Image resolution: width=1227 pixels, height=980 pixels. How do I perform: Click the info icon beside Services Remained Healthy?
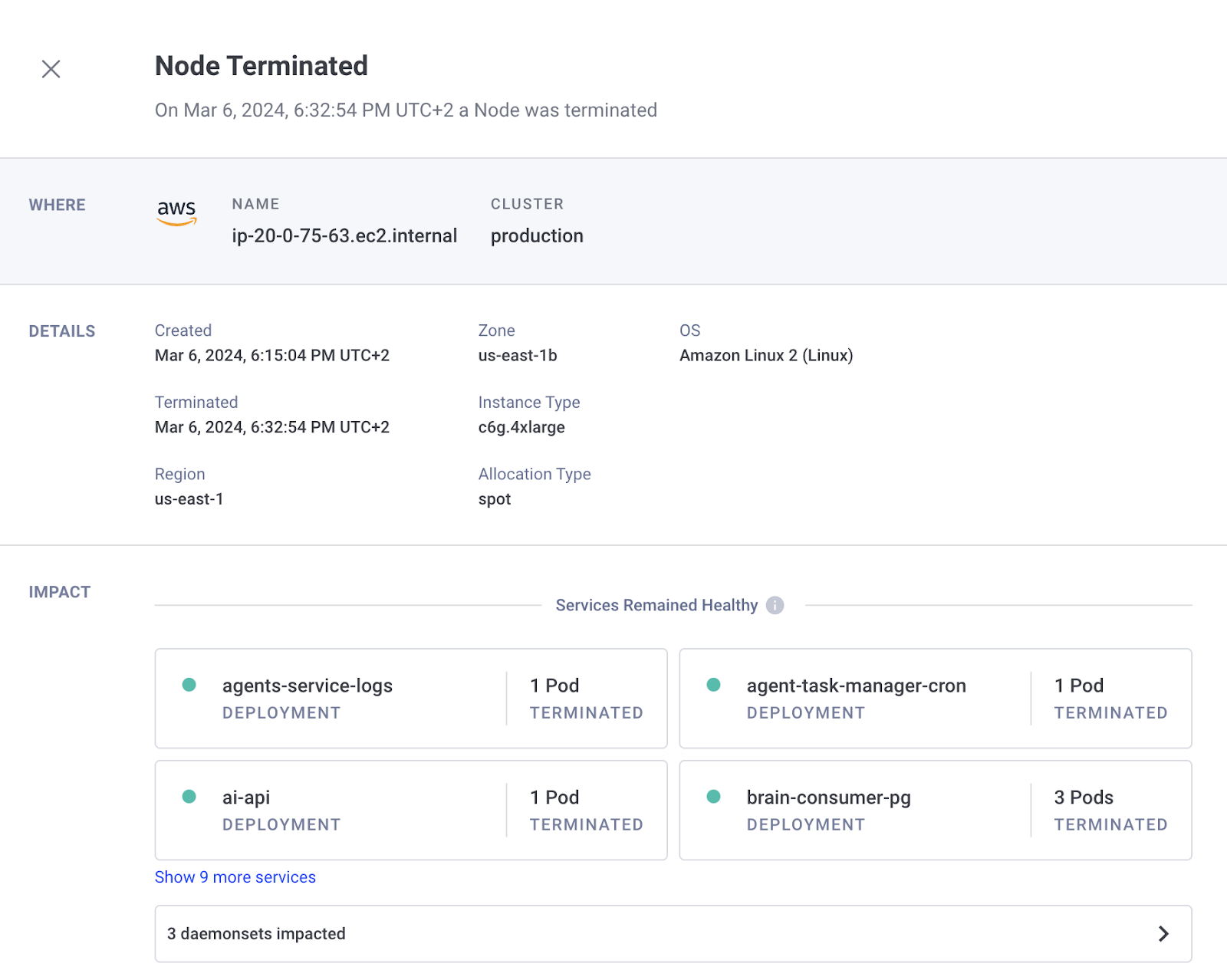775,605
